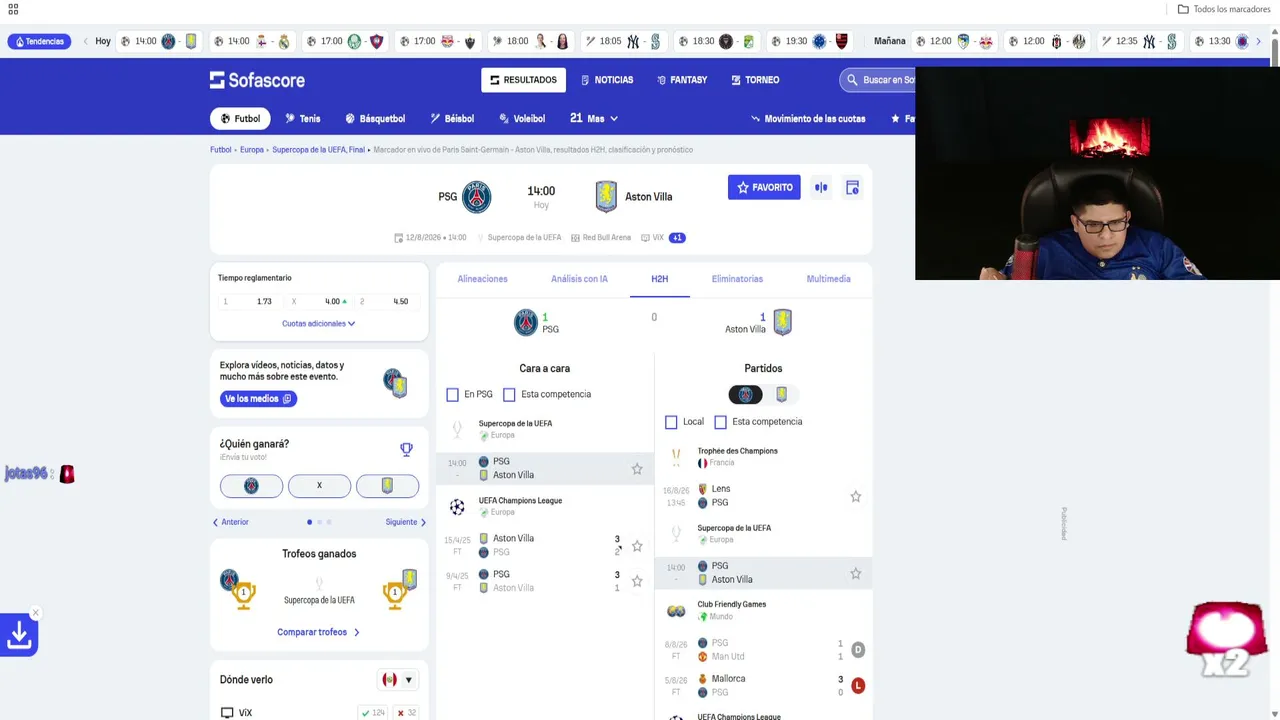1280x720 pixels.
Task: Star the 15/4/25 Aston Villa vs PSG match
Action: (637, 546)
